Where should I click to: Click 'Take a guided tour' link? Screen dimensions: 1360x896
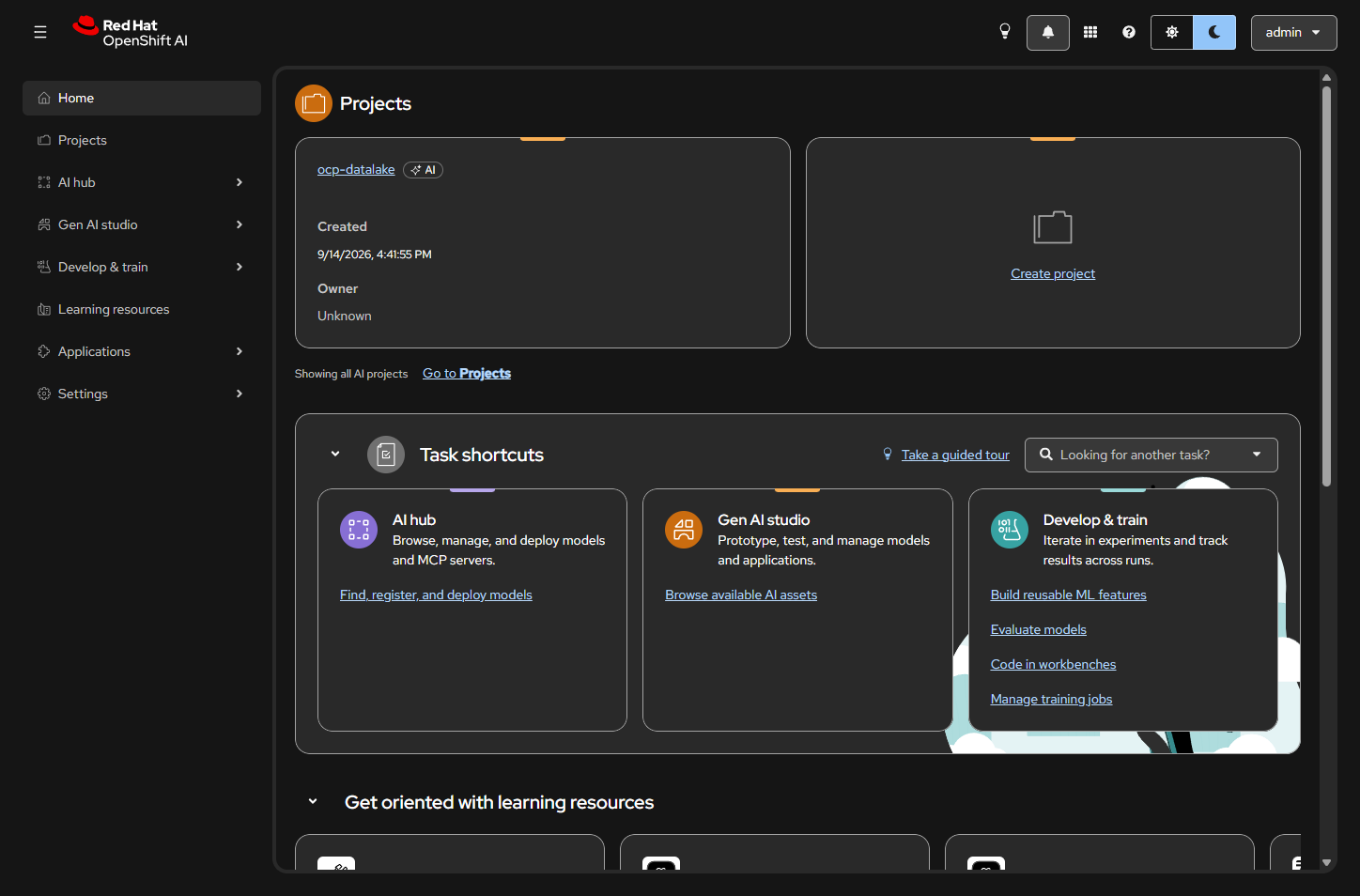(x=955, y=455)
